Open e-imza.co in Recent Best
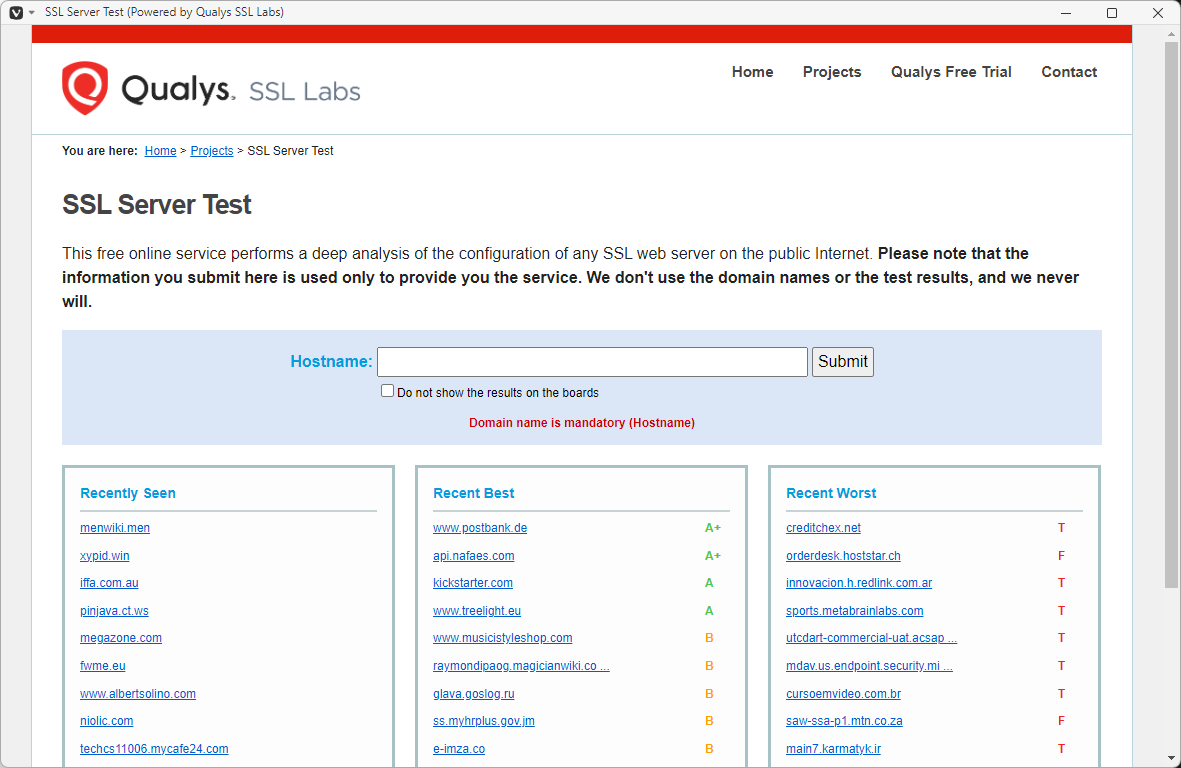The image size is (1181, 768). point(459,748)
